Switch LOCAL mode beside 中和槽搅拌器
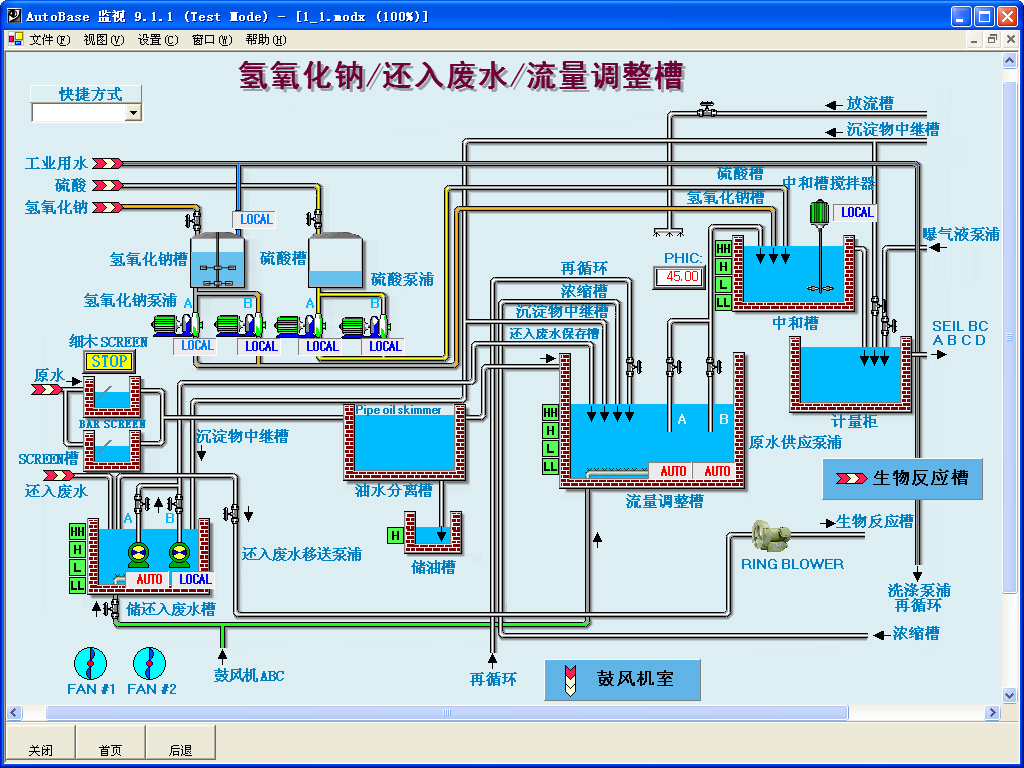This screenshot has height=768, width=1024. tap(855, 212)
